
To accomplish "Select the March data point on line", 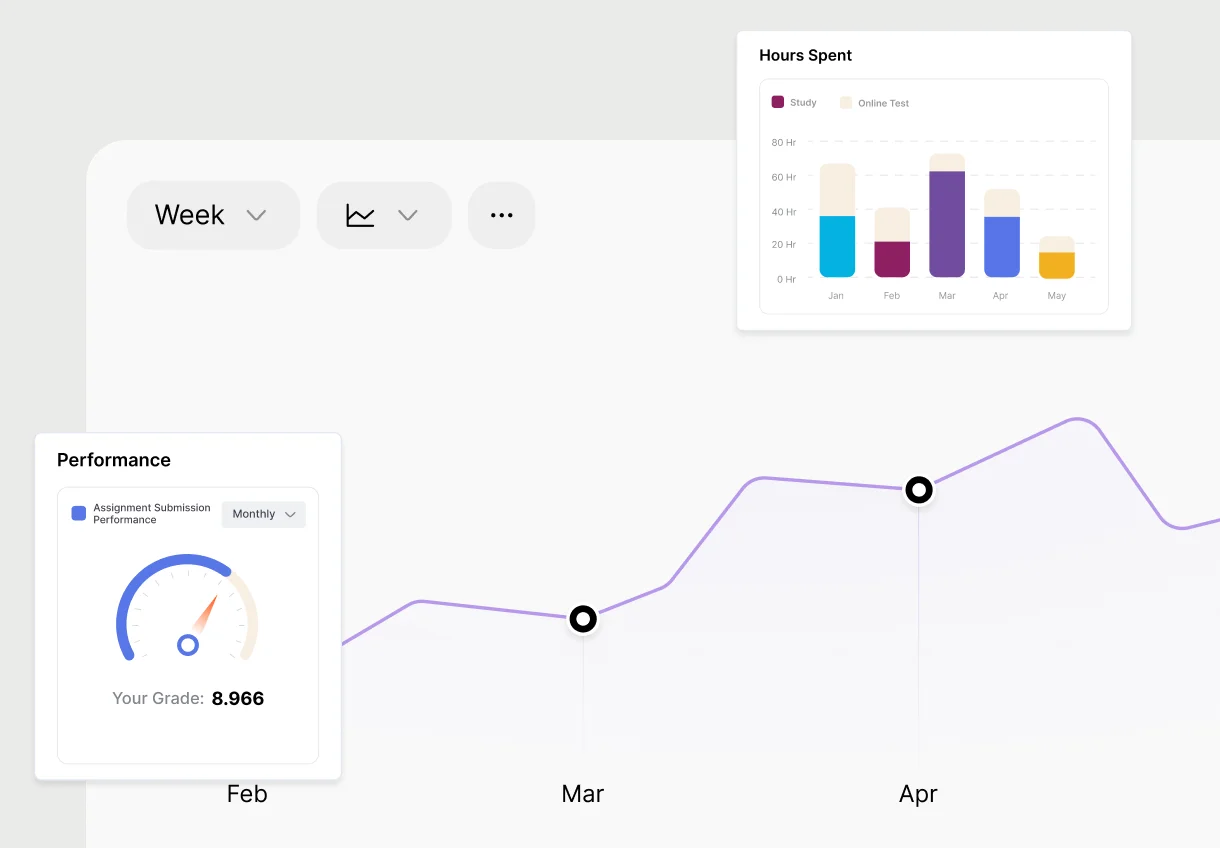I will 583,619.
